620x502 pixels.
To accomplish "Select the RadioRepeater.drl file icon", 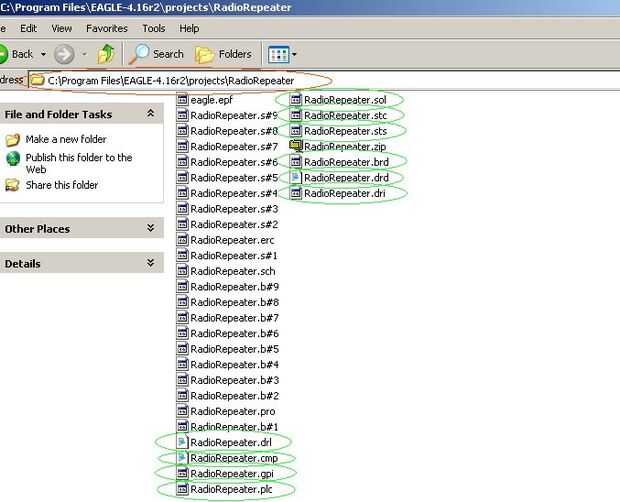I will [182, 442].
